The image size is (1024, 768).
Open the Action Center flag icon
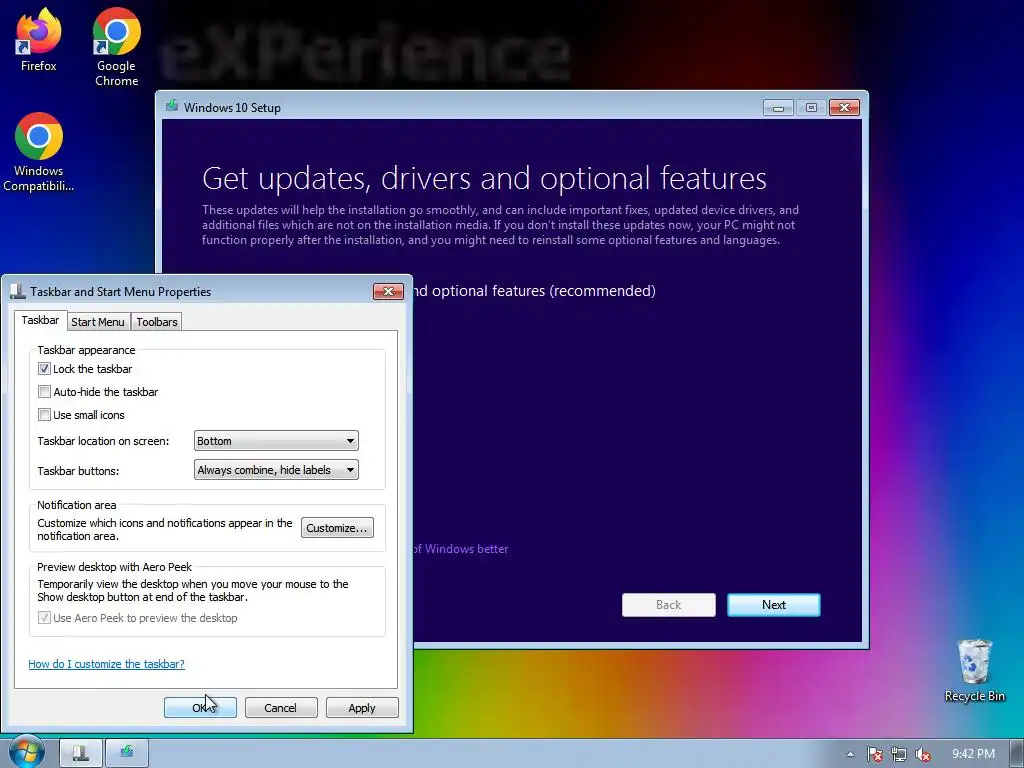(x=874, y=754)
